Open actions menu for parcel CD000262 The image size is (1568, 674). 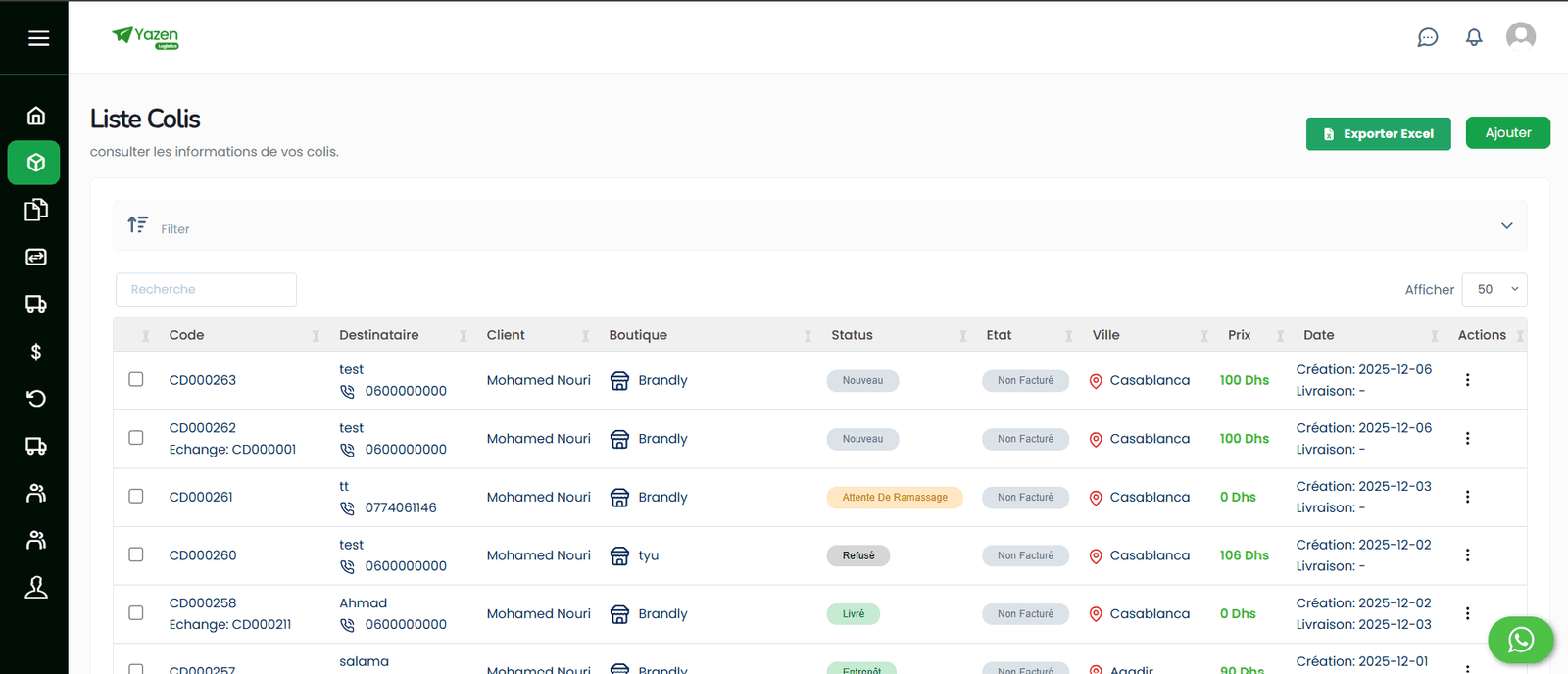pos(1467,438)
